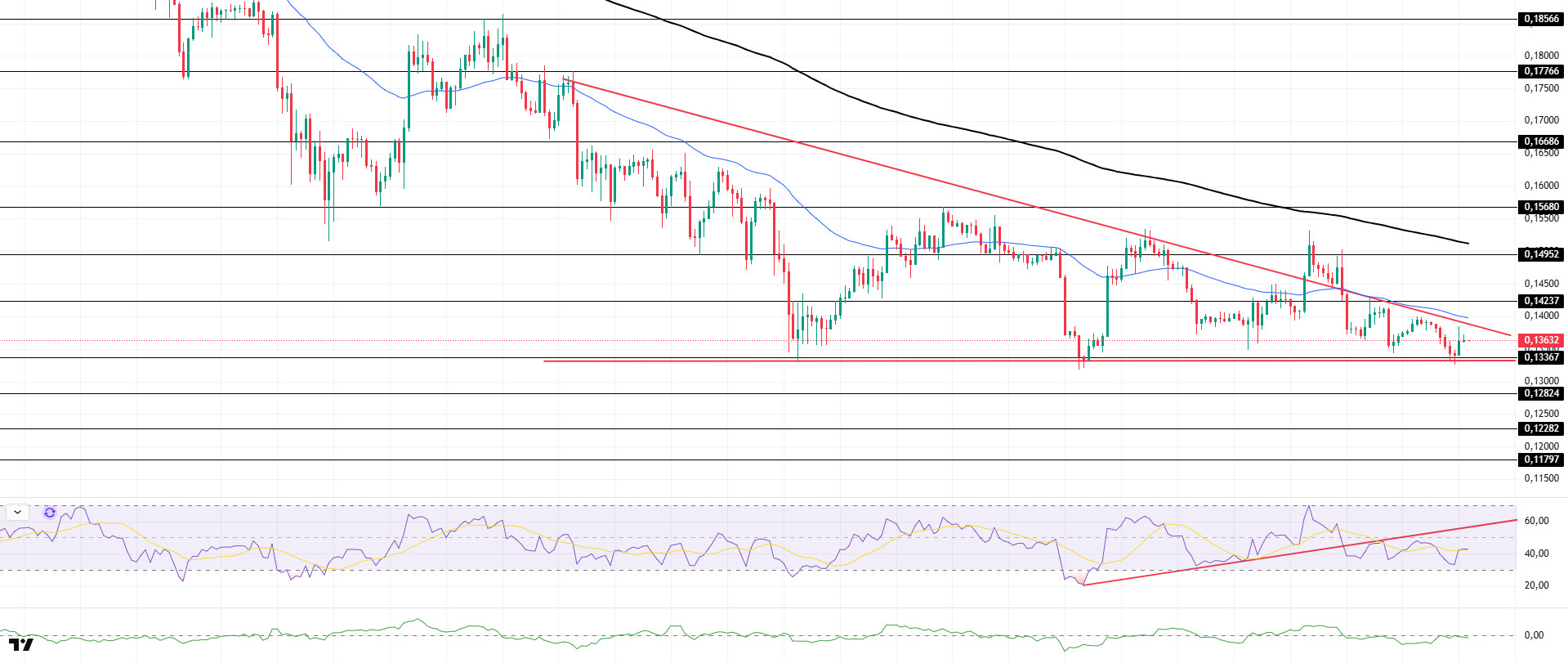Select the 0,18566 horizontal level price label
Screen dimensions: 1568x668
click(x=1540, y=19)
